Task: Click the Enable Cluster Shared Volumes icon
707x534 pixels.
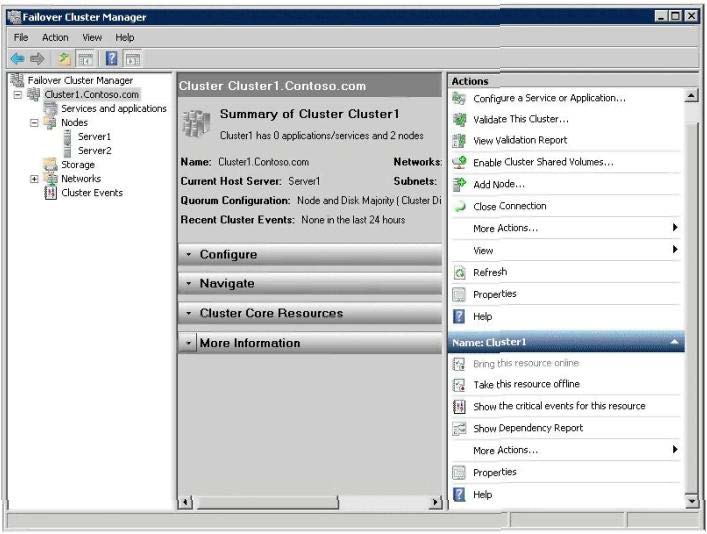Action: [x=459, y=162]
